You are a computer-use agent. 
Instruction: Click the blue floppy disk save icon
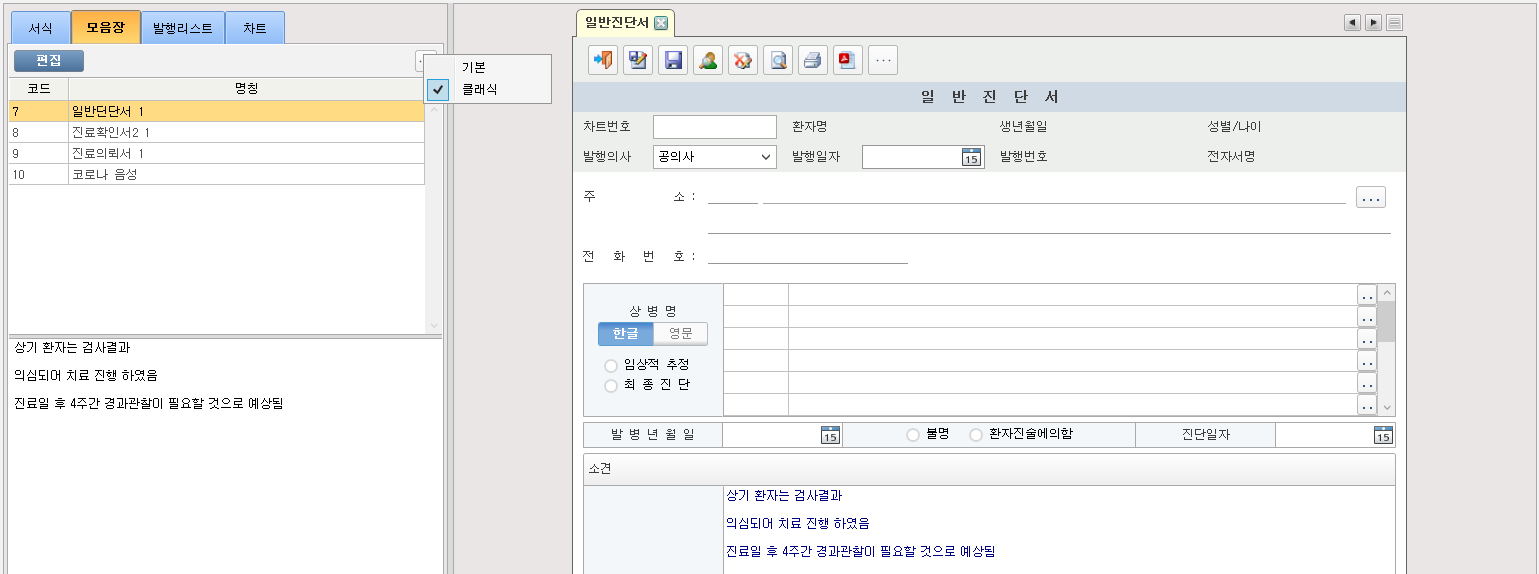pos(673,60)
